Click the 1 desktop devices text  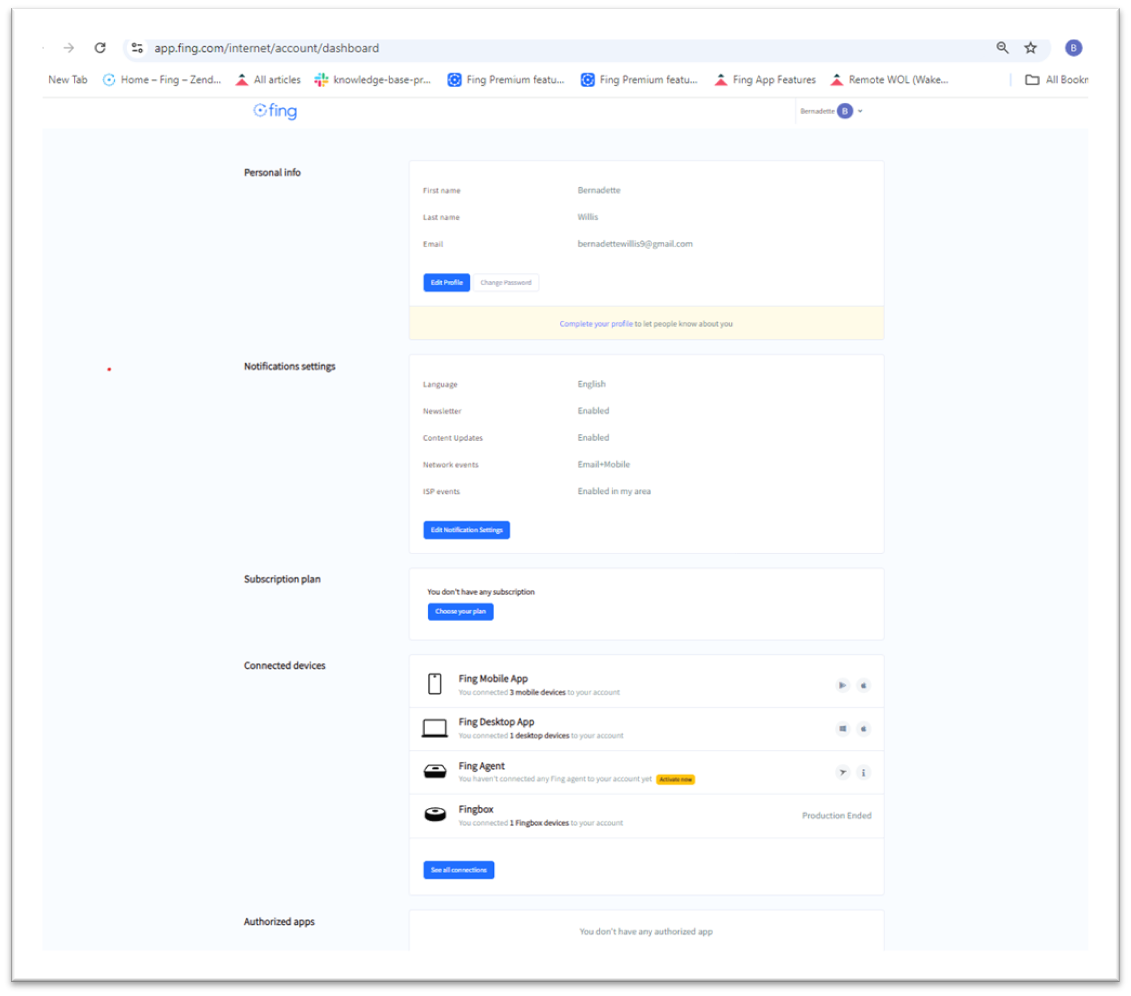[x=539, y=736]
